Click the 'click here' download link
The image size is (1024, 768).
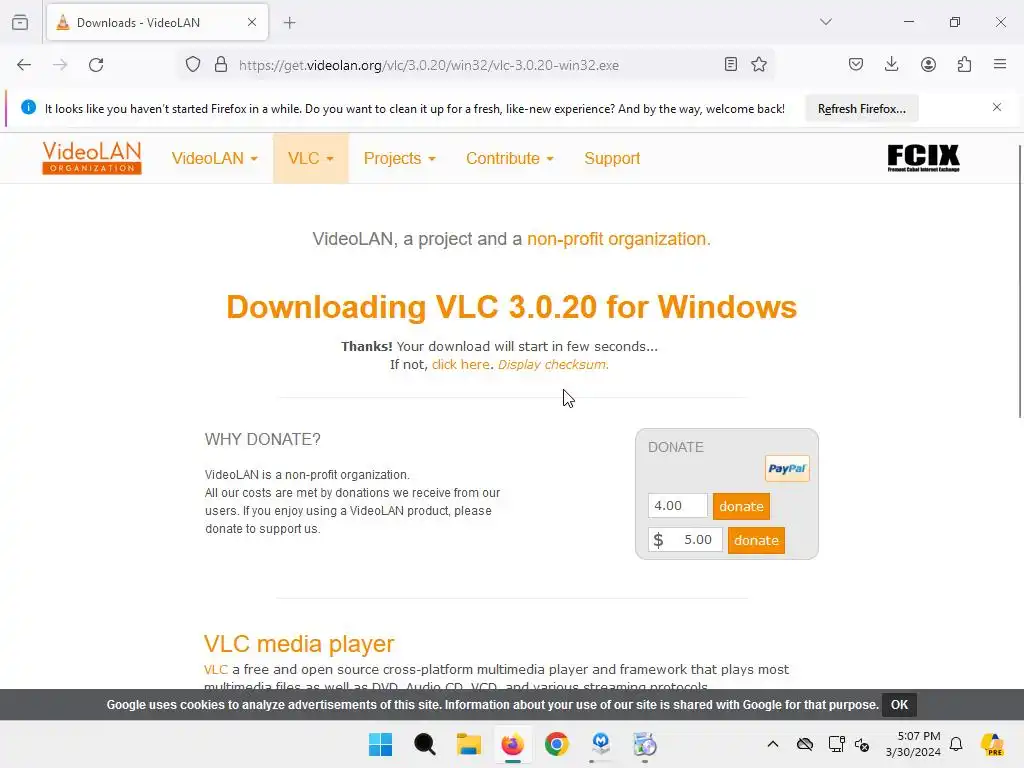click(460, 364)
